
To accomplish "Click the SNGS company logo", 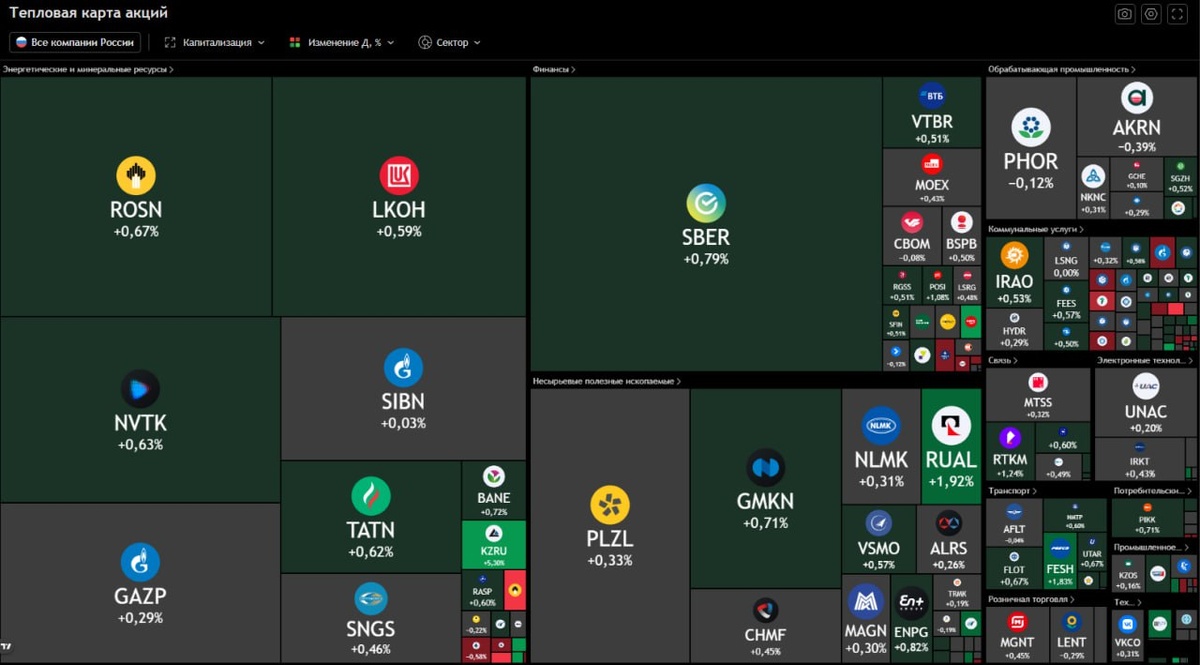I will 371,599.
